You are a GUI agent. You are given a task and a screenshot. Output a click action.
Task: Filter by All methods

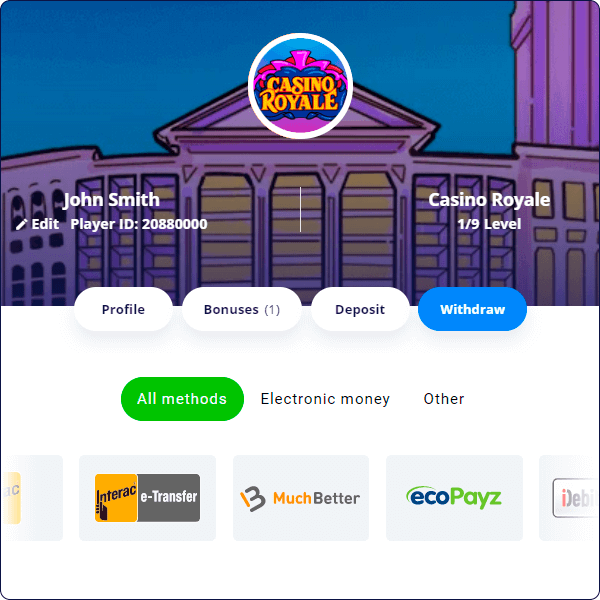pos(182,399)
